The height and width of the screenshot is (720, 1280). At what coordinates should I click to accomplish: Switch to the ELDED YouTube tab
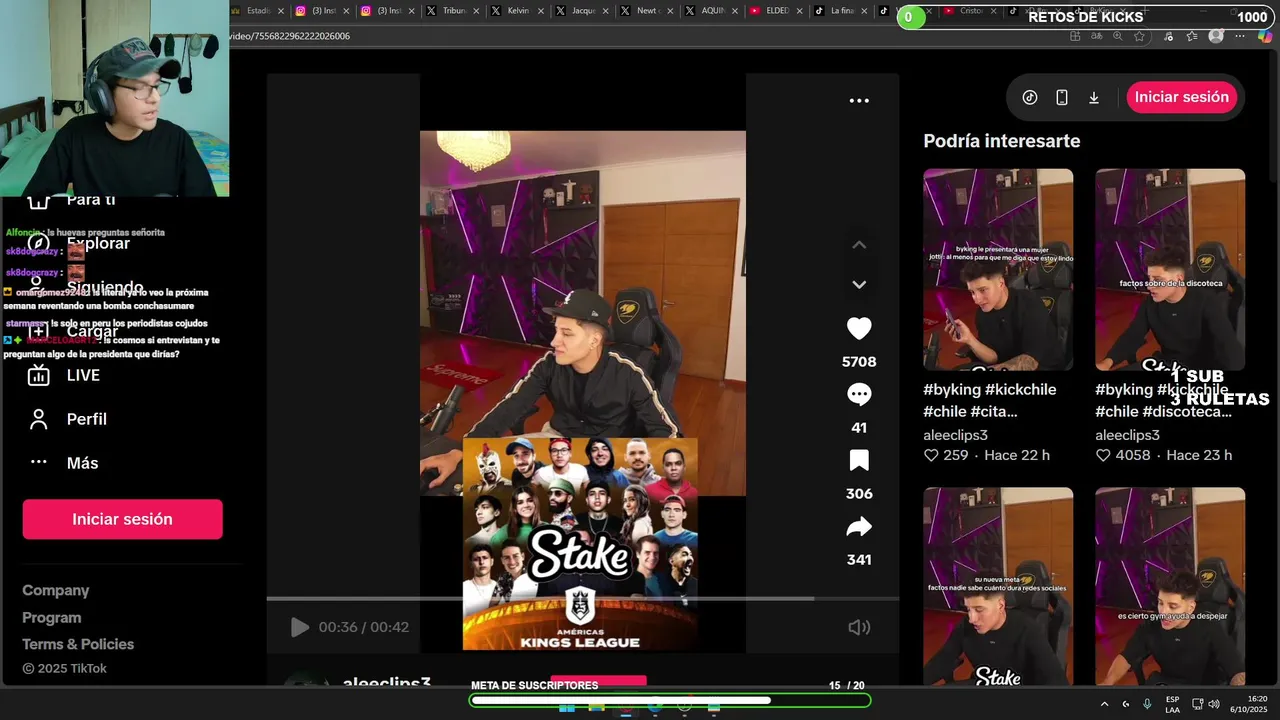[x=776, y=11]
